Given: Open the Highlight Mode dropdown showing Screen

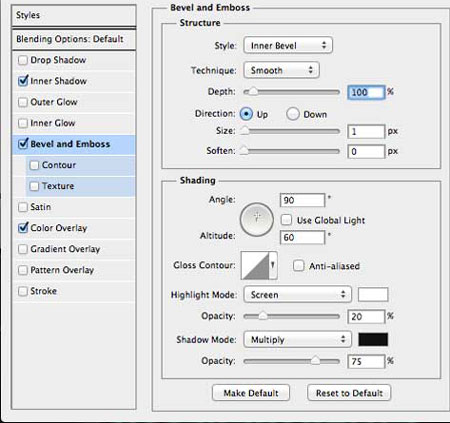Looking at the screenshot, I should [x=297, y=294].
